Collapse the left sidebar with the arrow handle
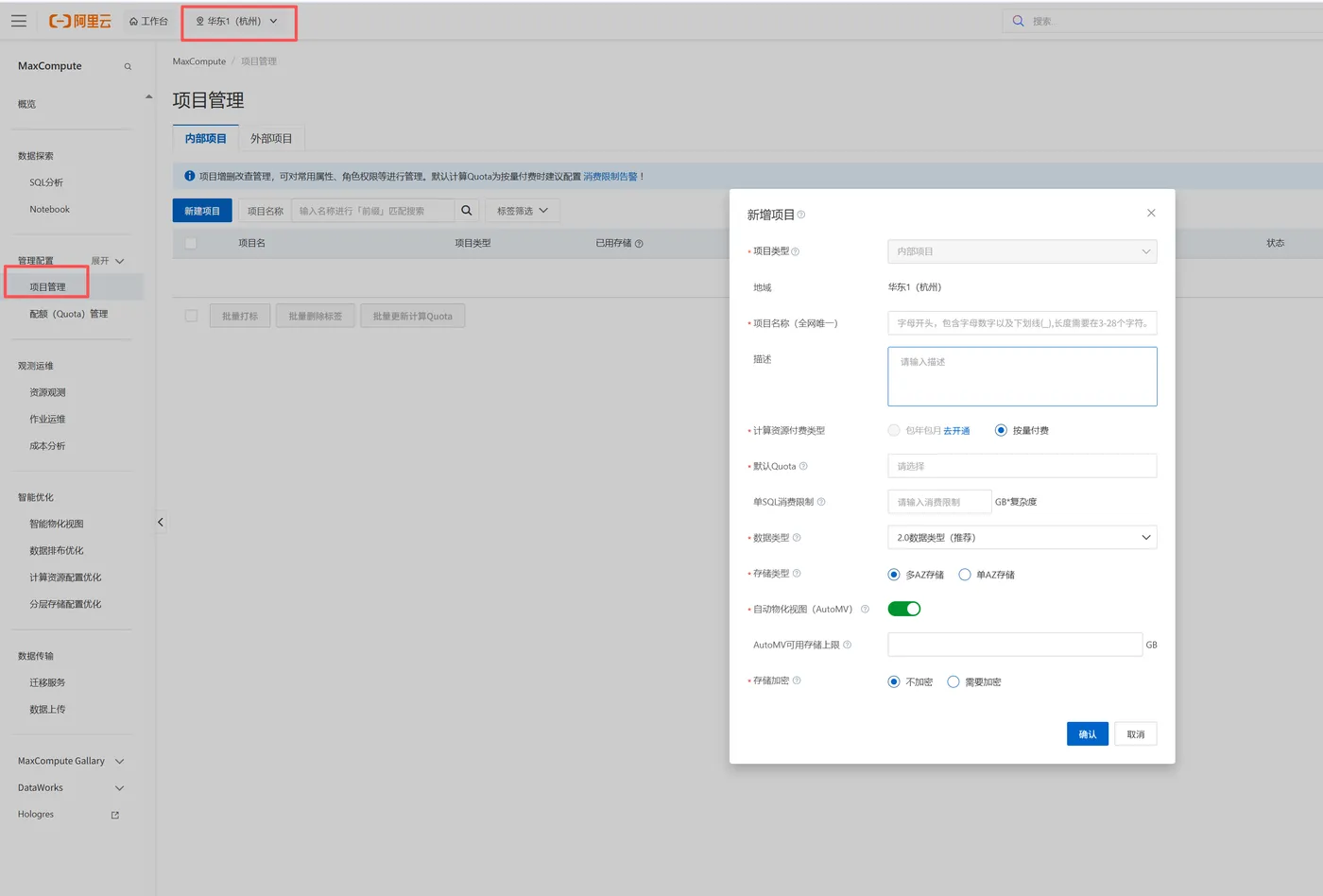This screenshot has height=896, width=1323. pos(161,522)
